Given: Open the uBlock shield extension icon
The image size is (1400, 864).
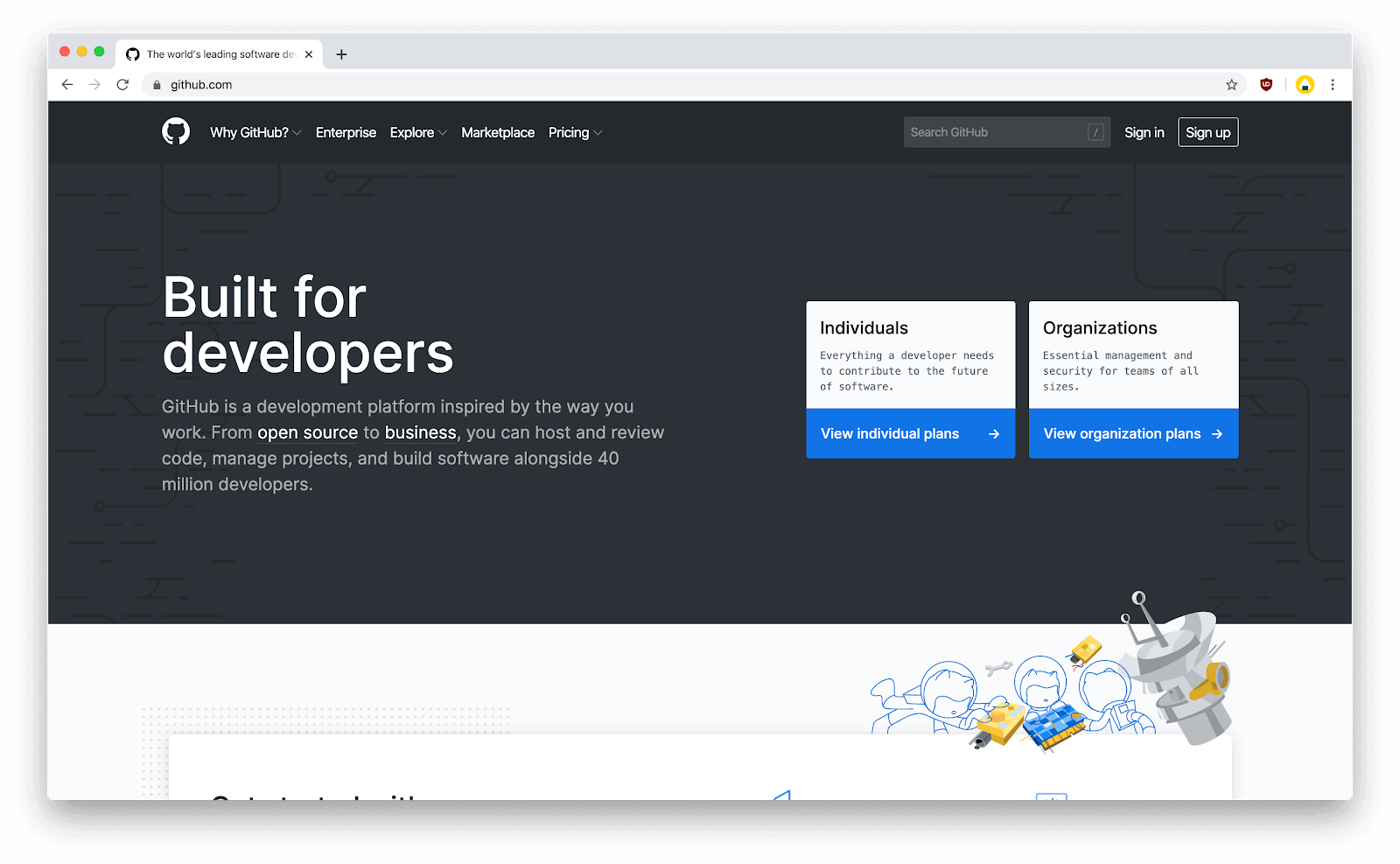Looking at the screenshot, I should pos(1266,85).
